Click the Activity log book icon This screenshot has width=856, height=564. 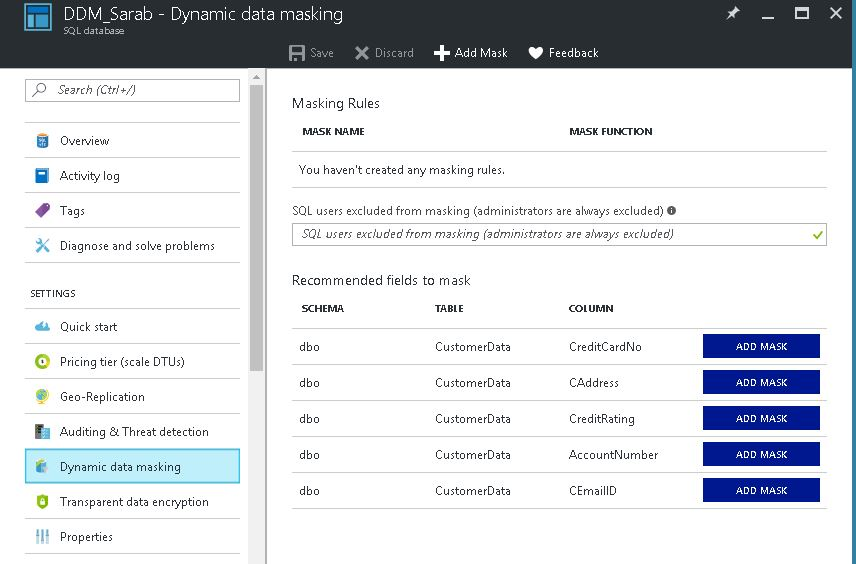coord(42,176)
